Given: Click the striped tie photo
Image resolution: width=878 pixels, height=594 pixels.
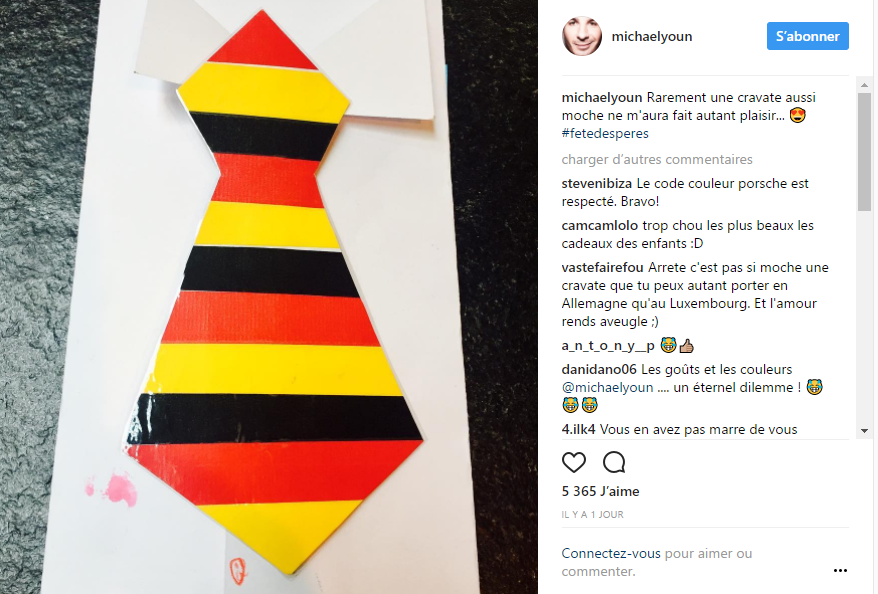Looking at the screenshot, I should [269, 297].
